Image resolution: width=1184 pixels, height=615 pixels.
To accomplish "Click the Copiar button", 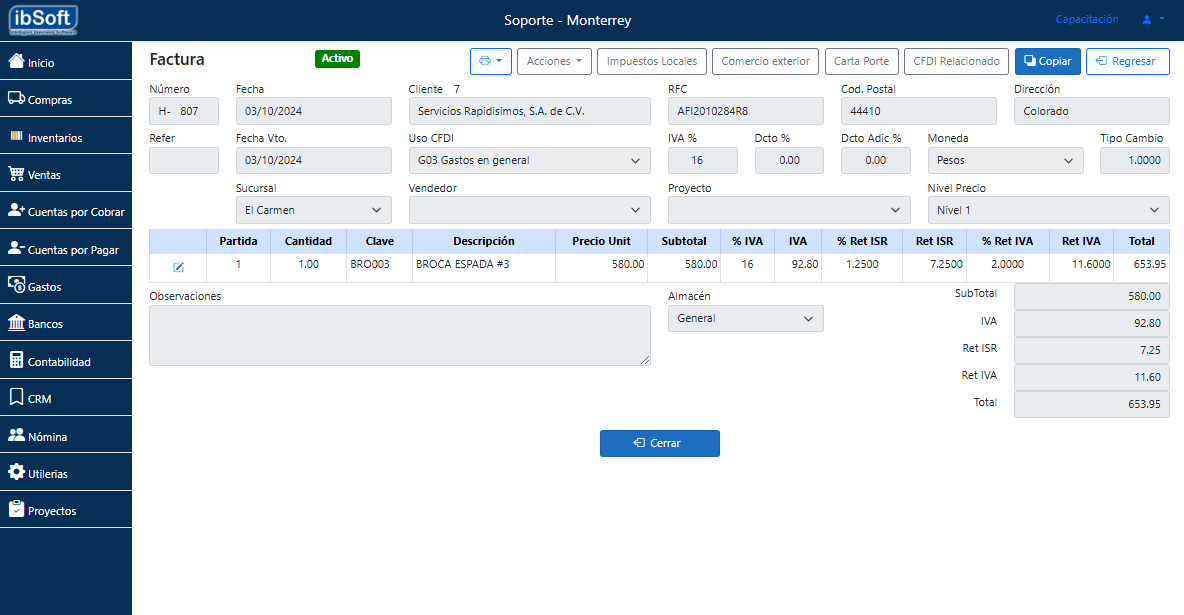I will [x=1047, y=61].
